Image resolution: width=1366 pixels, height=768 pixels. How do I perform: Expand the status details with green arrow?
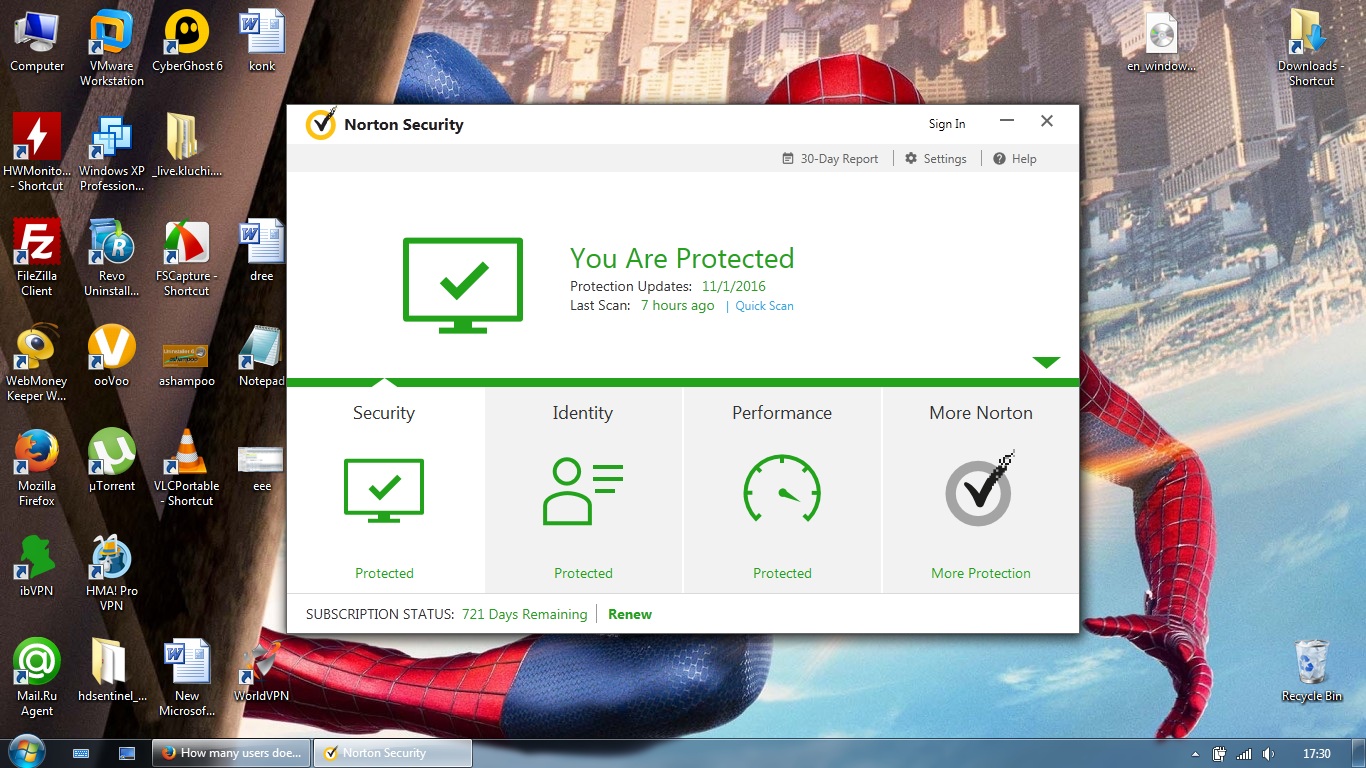click(x=1046, y=362)
